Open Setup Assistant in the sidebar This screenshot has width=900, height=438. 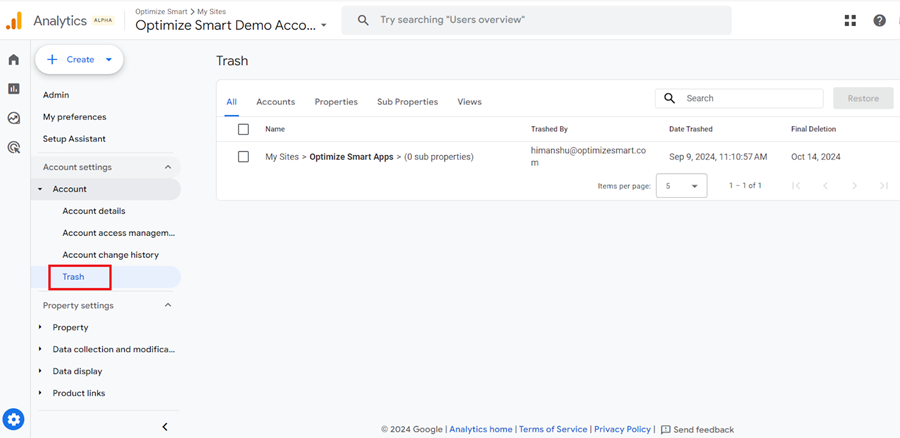coord(74,139)
